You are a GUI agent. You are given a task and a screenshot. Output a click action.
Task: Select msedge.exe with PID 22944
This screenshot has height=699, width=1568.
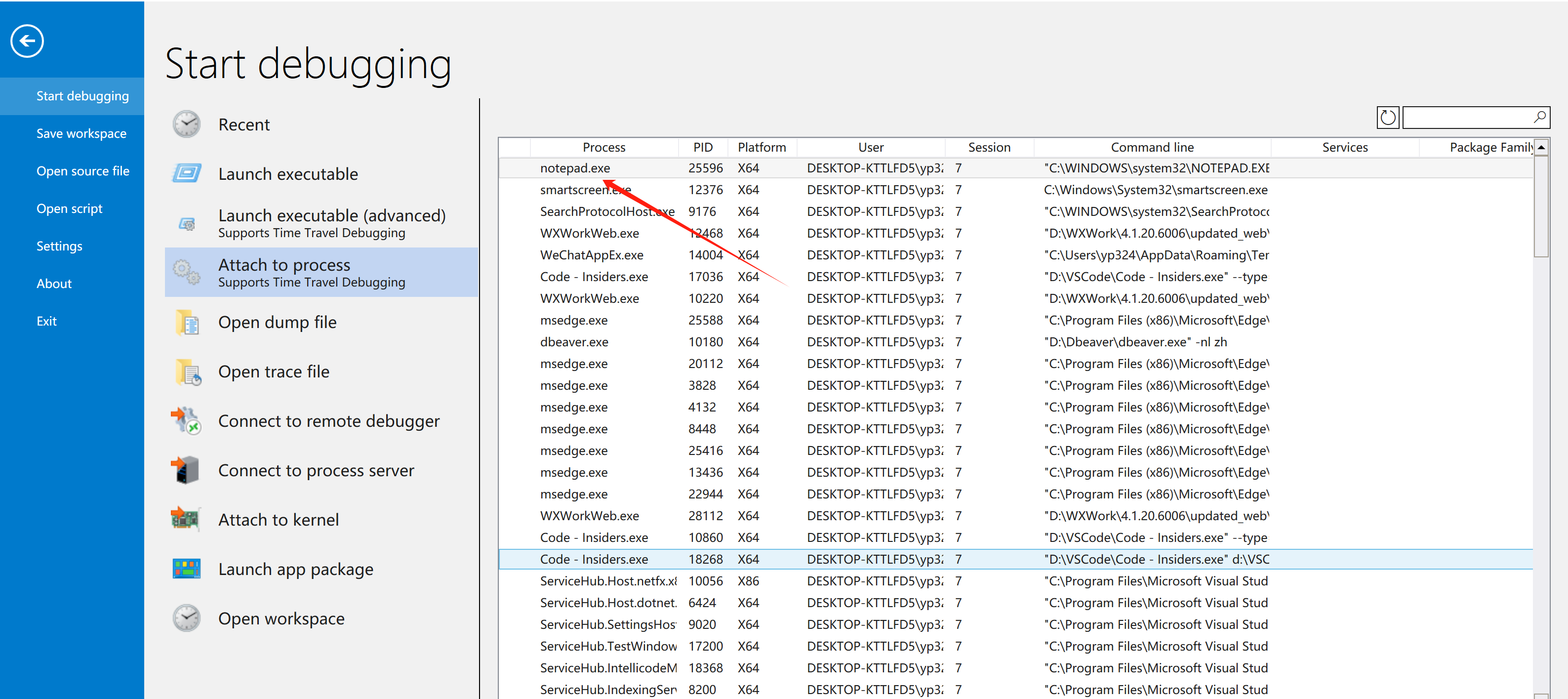point(1016,494)
